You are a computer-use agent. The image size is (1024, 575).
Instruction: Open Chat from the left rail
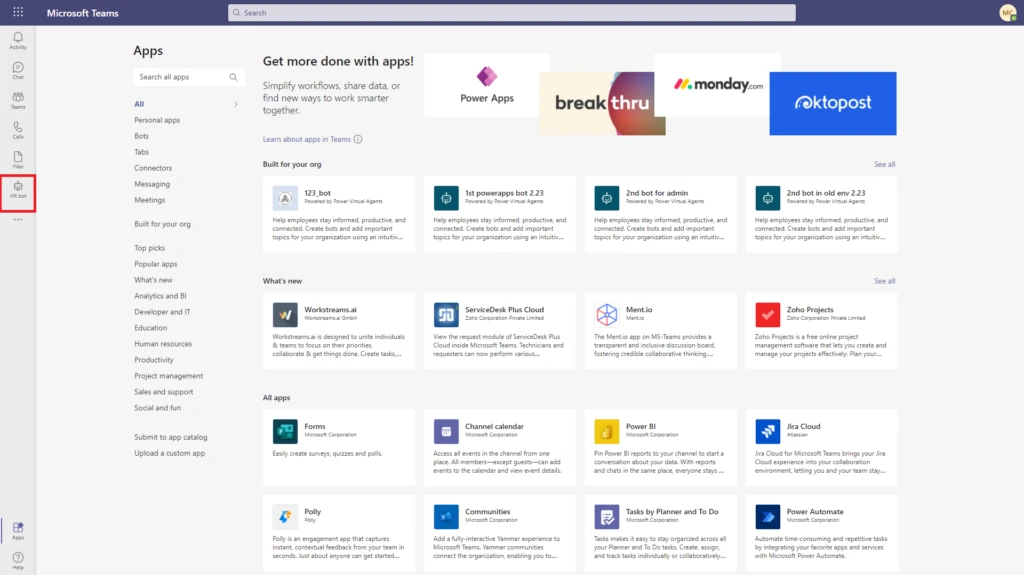click(18, 71)
